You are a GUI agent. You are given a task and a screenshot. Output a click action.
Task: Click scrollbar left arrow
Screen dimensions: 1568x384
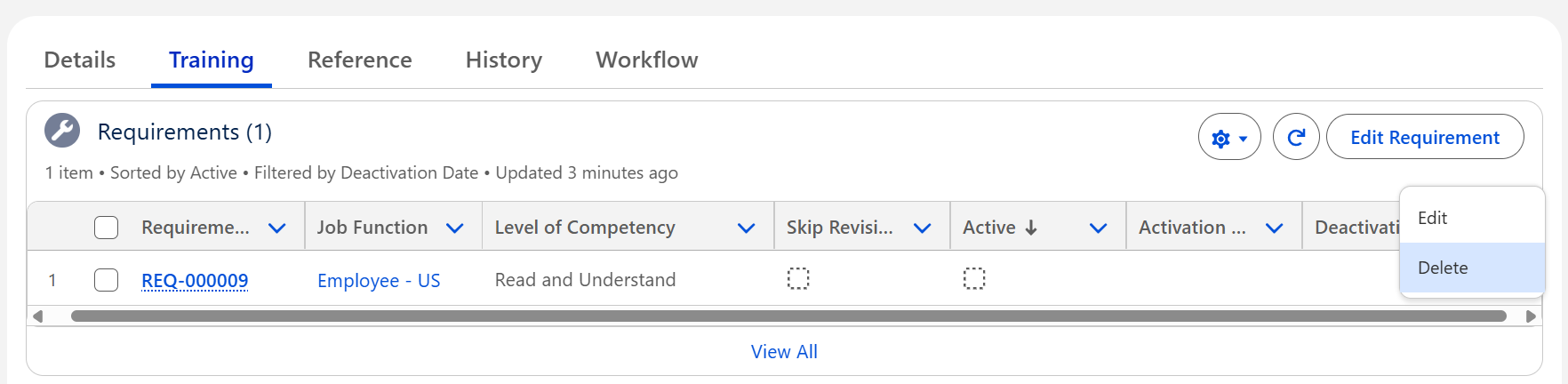pyautogui.click(x=37, y=316)
